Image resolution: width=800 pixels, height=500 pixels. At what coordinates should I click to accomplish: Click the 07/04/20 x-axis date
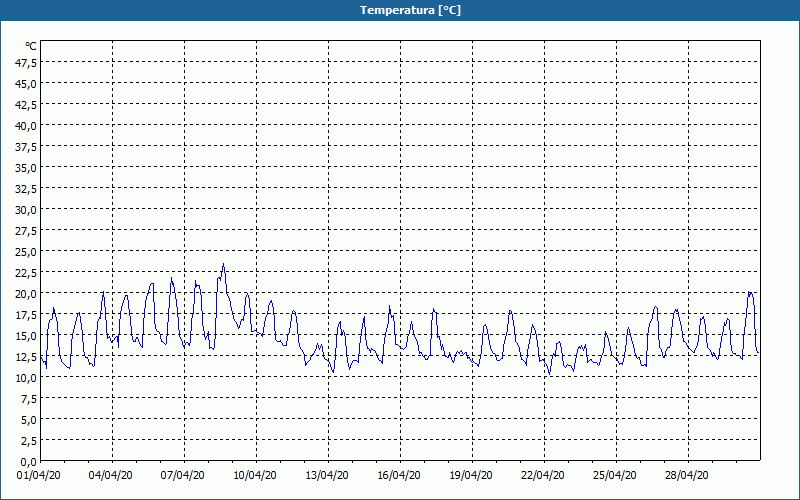click(183, 476)
